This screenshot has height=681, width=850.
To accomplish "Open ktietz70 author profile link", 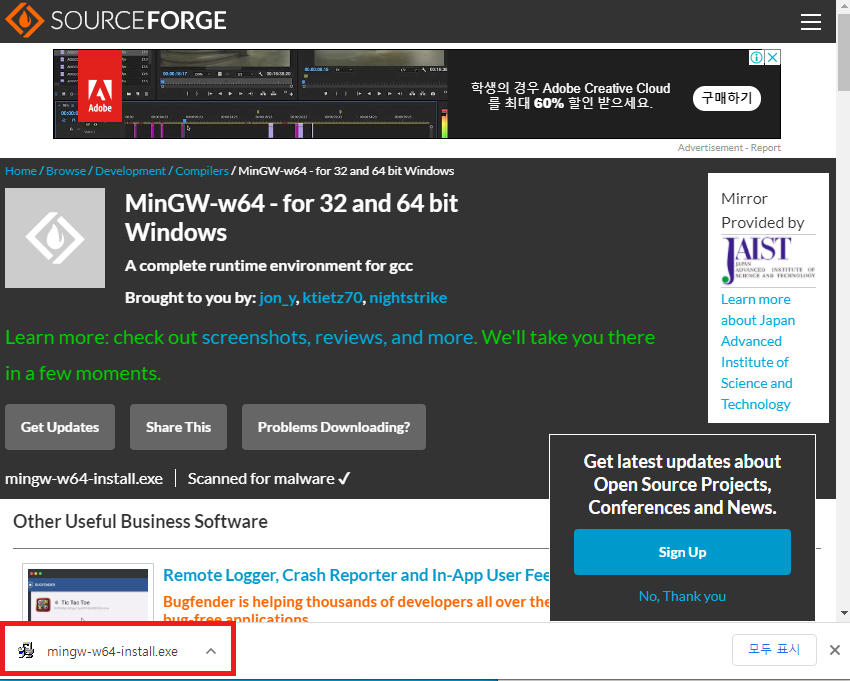I will tap(332, 298).
